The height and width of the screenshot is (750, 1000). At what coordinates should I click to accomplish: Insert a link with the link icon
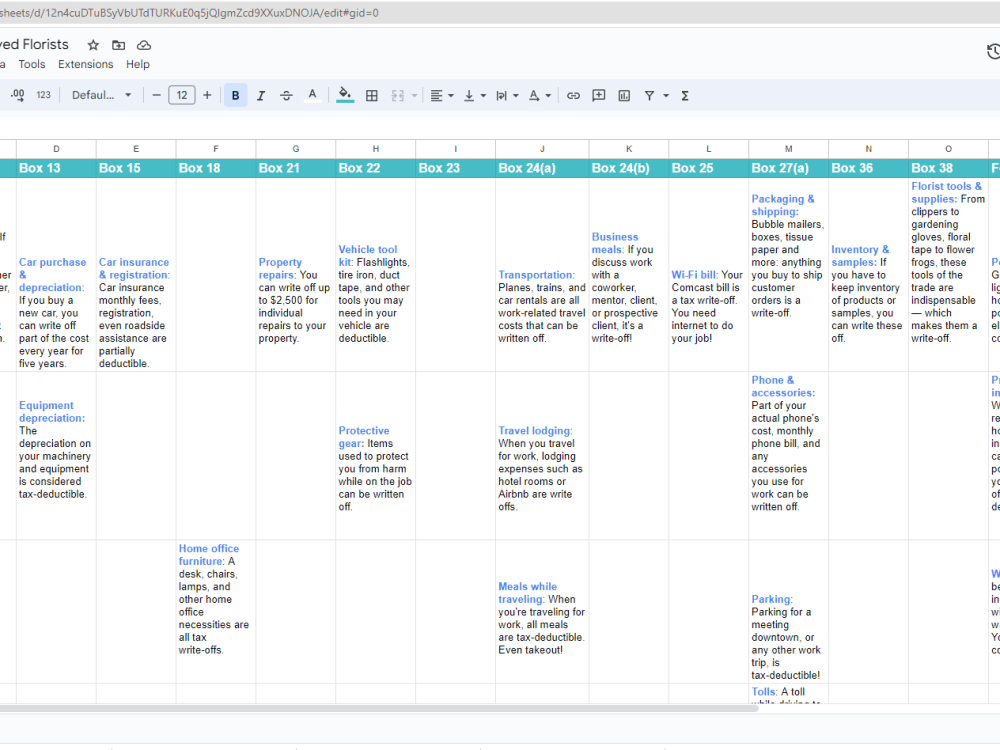[x=573, y=95]
